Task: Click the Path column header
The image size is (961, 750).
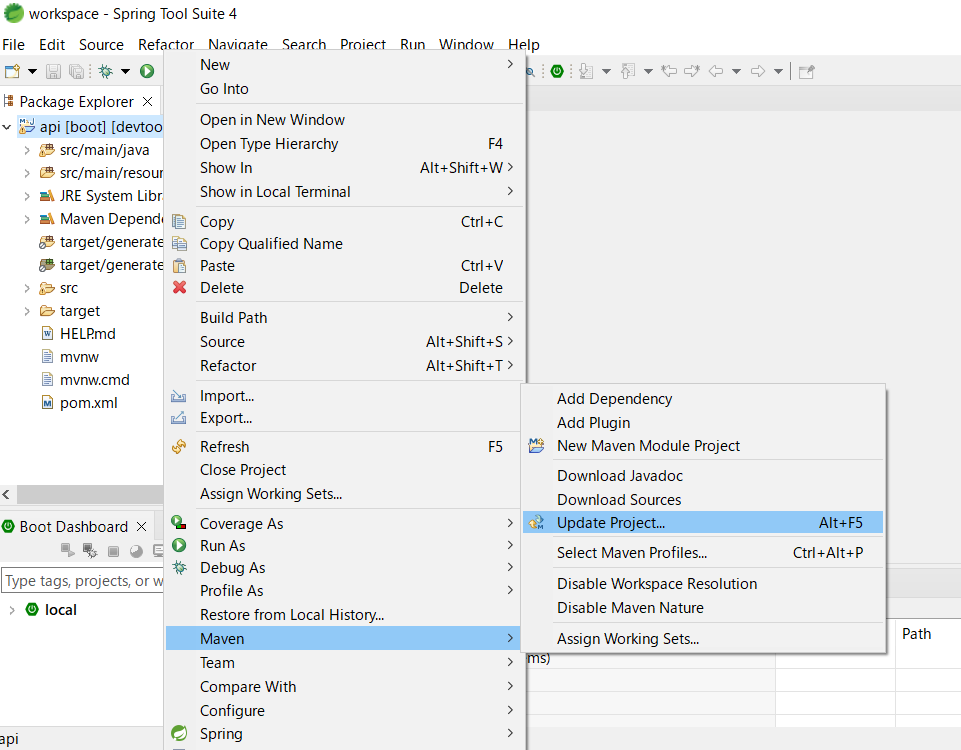Action: pos(916,634)
